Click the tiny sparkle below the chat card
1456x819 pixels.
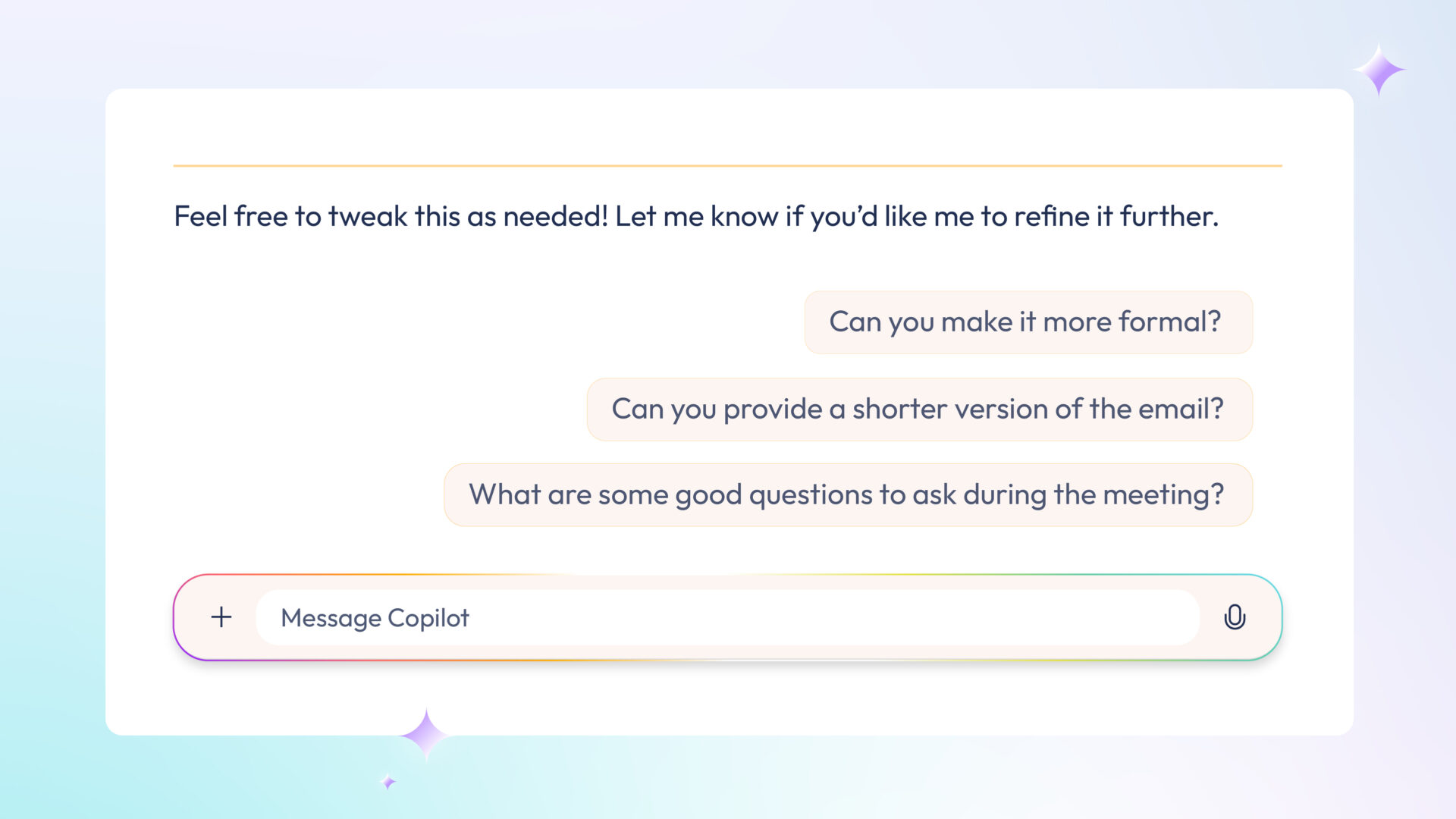(388, 782)
